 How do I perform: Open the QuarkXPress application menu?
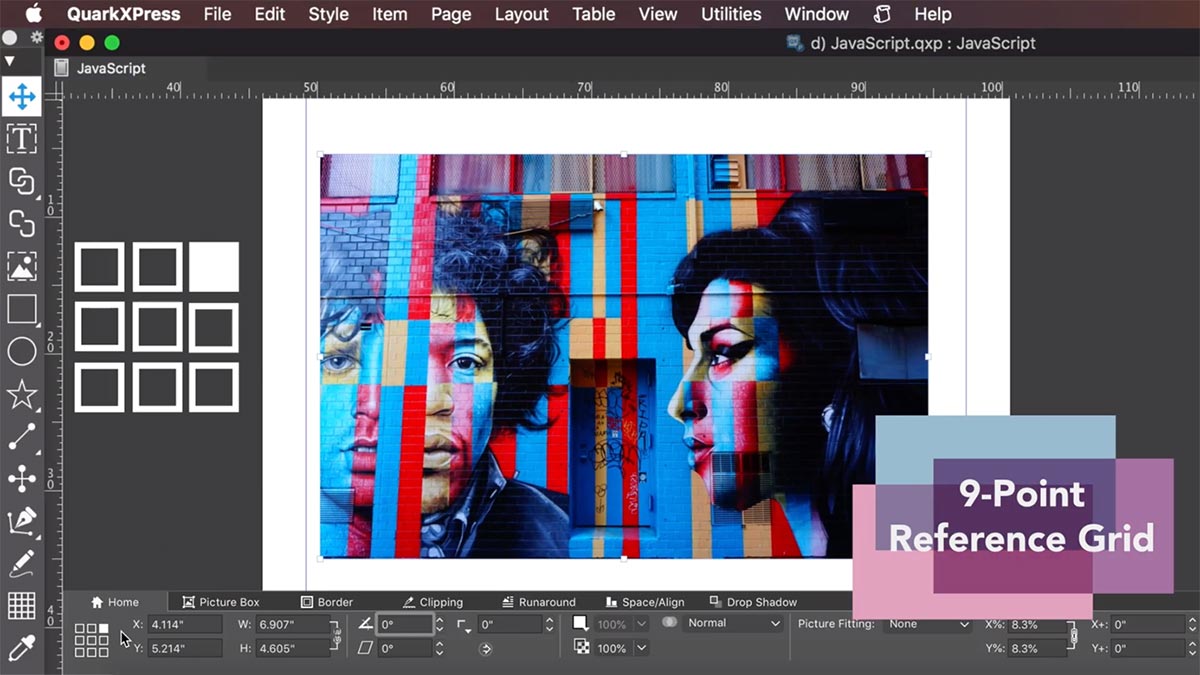[124, 14]
